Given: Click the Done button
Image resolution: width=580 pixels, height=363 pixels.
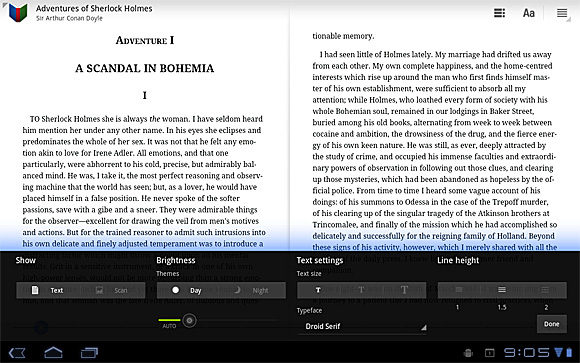Looking at the screenshot, I should pyautogui.click(x=552, y=324).
